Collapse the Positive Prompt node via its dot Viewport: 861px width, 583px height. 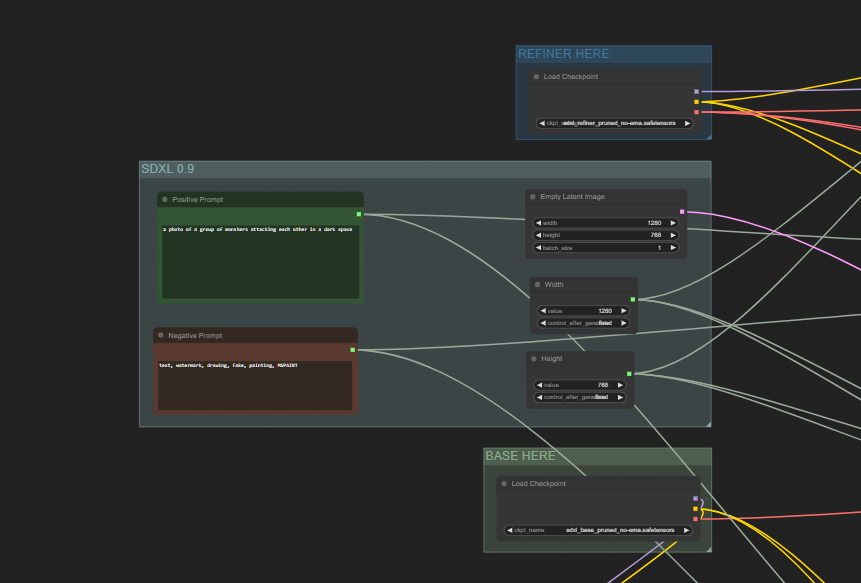coord(165,199)
